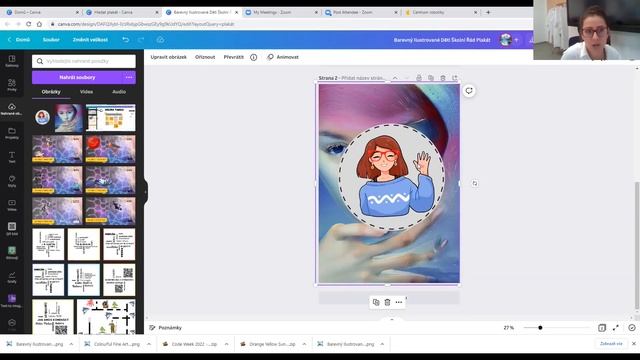The height and width of the screenshot is (360, 640).
Task: Click the 27 % zoom percentage value
Action: pyautogui.click(x=509, y=328)
